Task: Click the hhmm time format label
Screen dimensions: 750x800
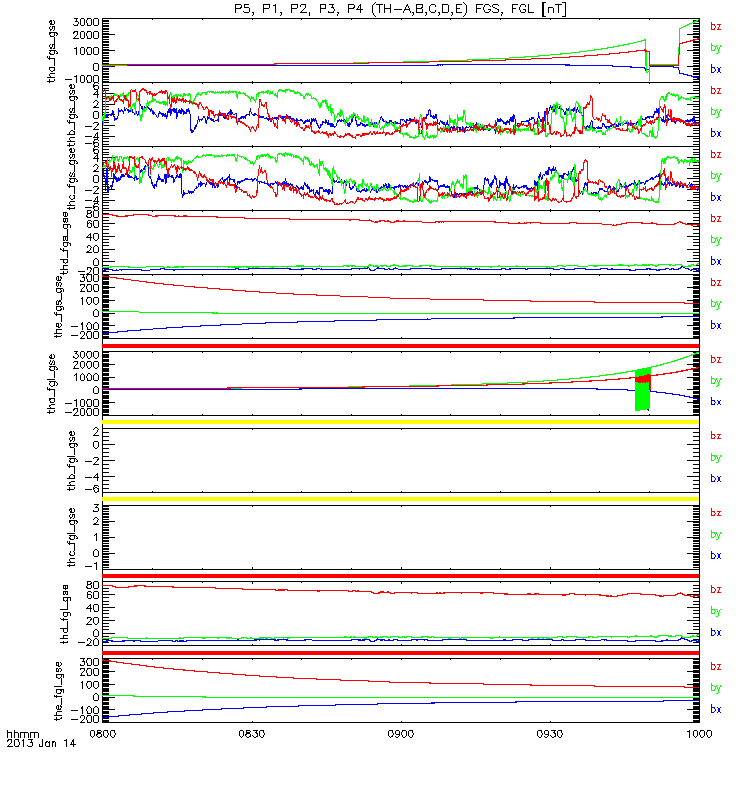Action: point(22,735)
